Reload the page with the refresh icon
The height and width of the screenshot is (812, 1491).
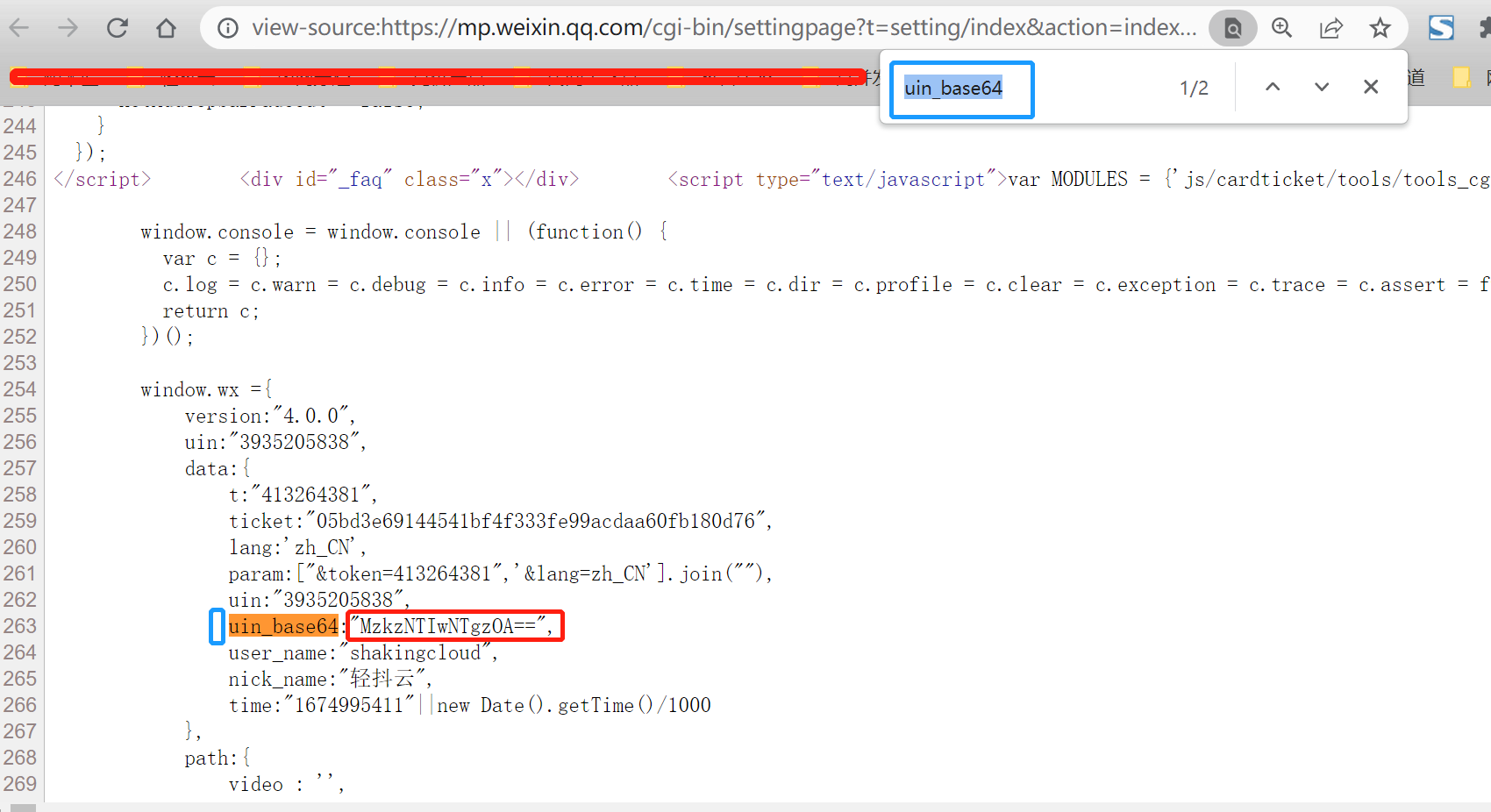coord(118,28)
